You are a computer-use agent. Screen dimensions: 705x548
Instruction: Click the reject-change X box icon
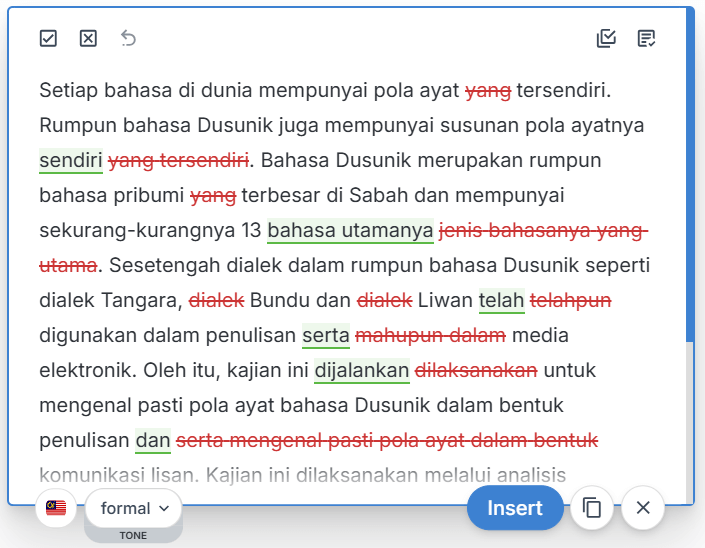click(x=88, y=39)
